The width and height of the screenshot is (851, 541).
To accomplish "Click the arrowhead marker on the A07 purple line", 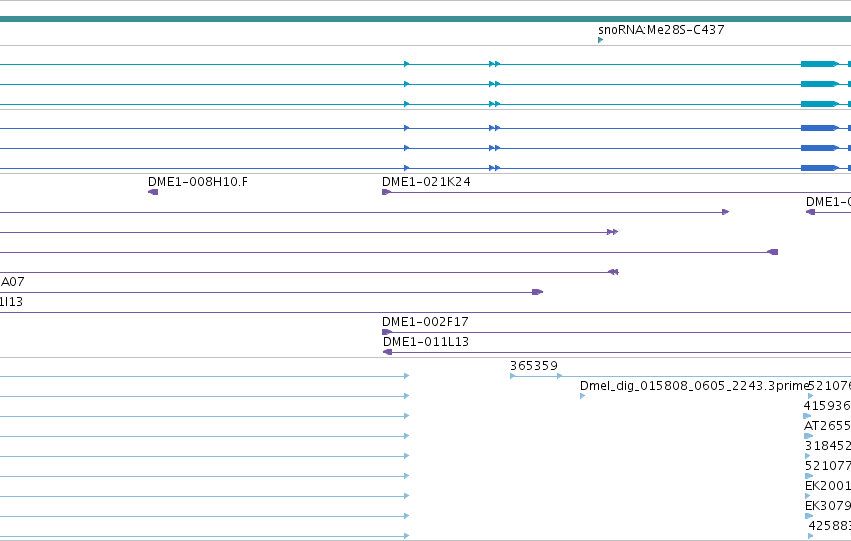I will point(537,292).
